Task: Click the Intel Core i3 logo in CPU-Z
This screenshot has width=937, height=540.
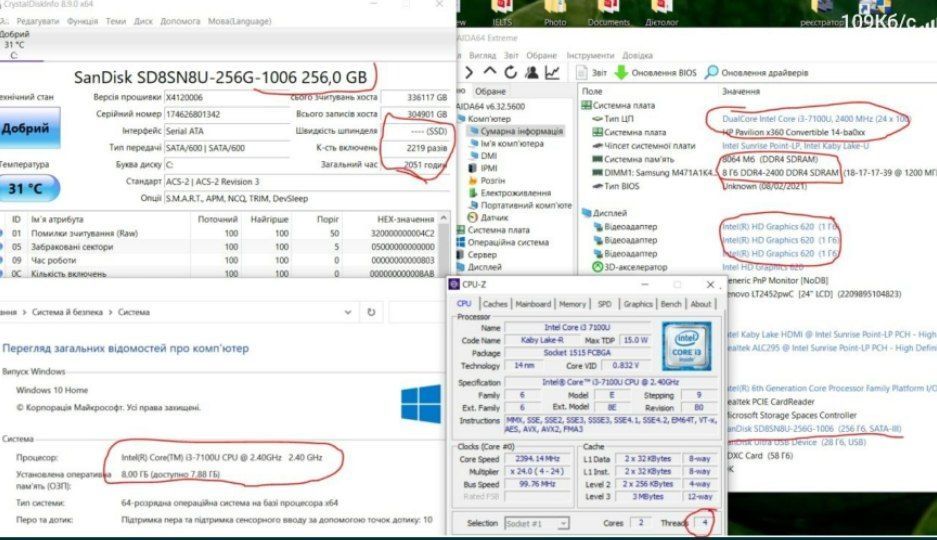Action: [x=687, y=346]
